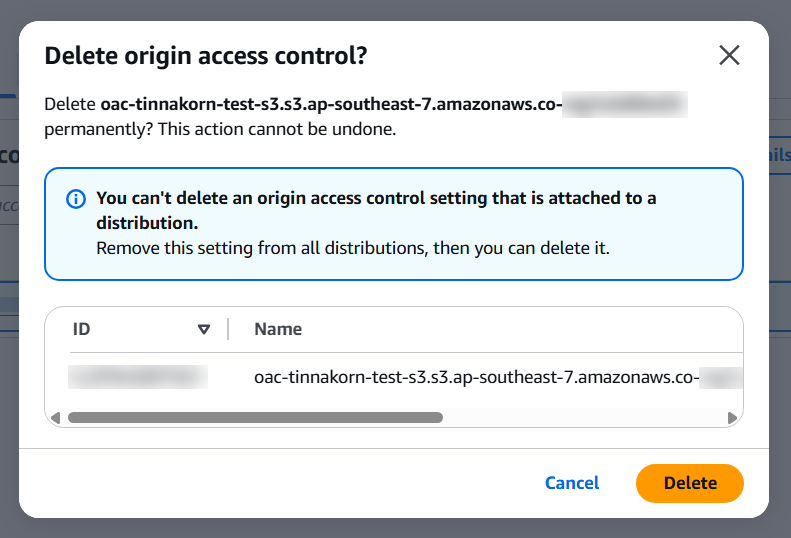Click the oac-tinnakorn-test-s3 name in the table row

(x=476, y=377)
